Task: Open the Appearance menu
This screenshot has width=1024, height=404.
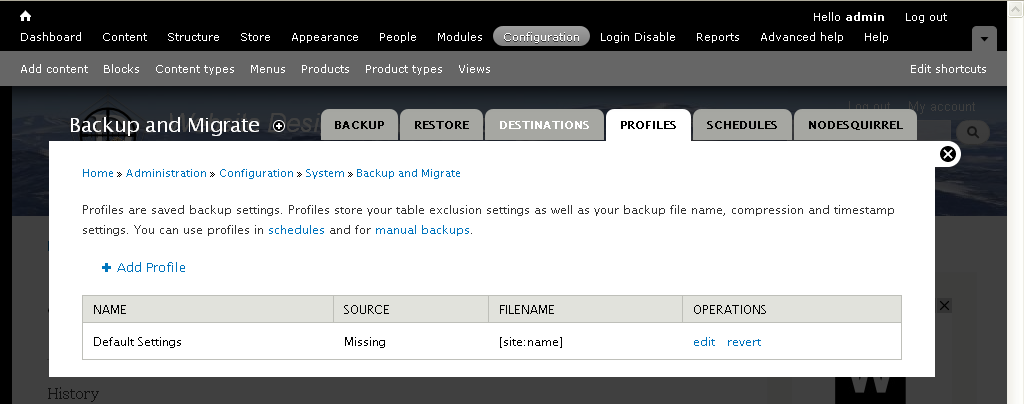Action: 325,37
